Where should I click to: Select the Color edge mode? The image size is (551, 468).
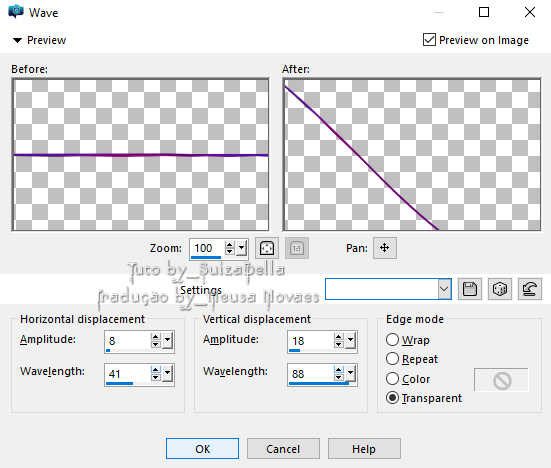click(x=392, y=379)
